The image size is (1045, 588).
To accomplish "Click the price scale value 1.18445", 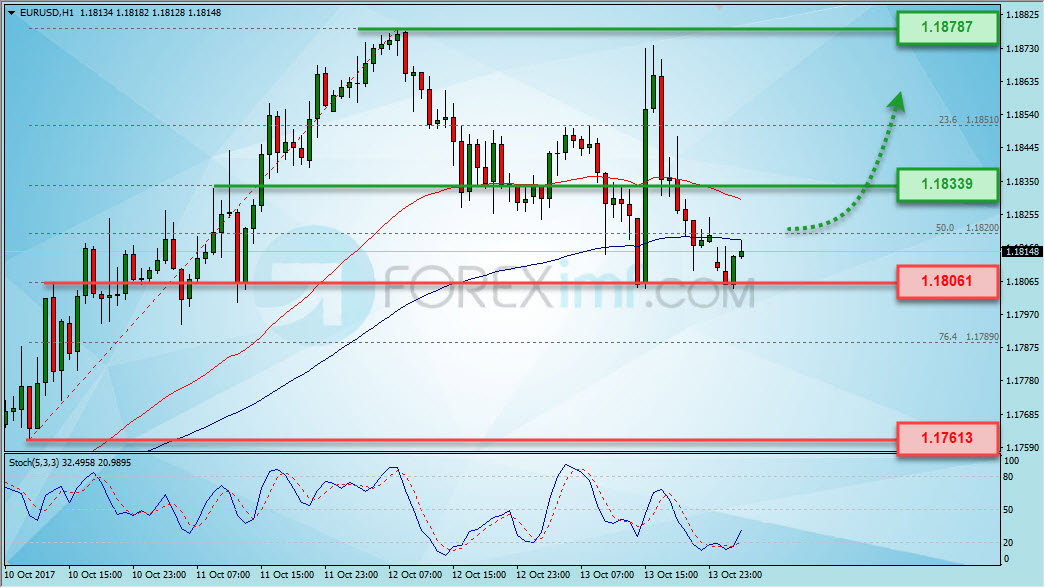I will pos(1022,148).
